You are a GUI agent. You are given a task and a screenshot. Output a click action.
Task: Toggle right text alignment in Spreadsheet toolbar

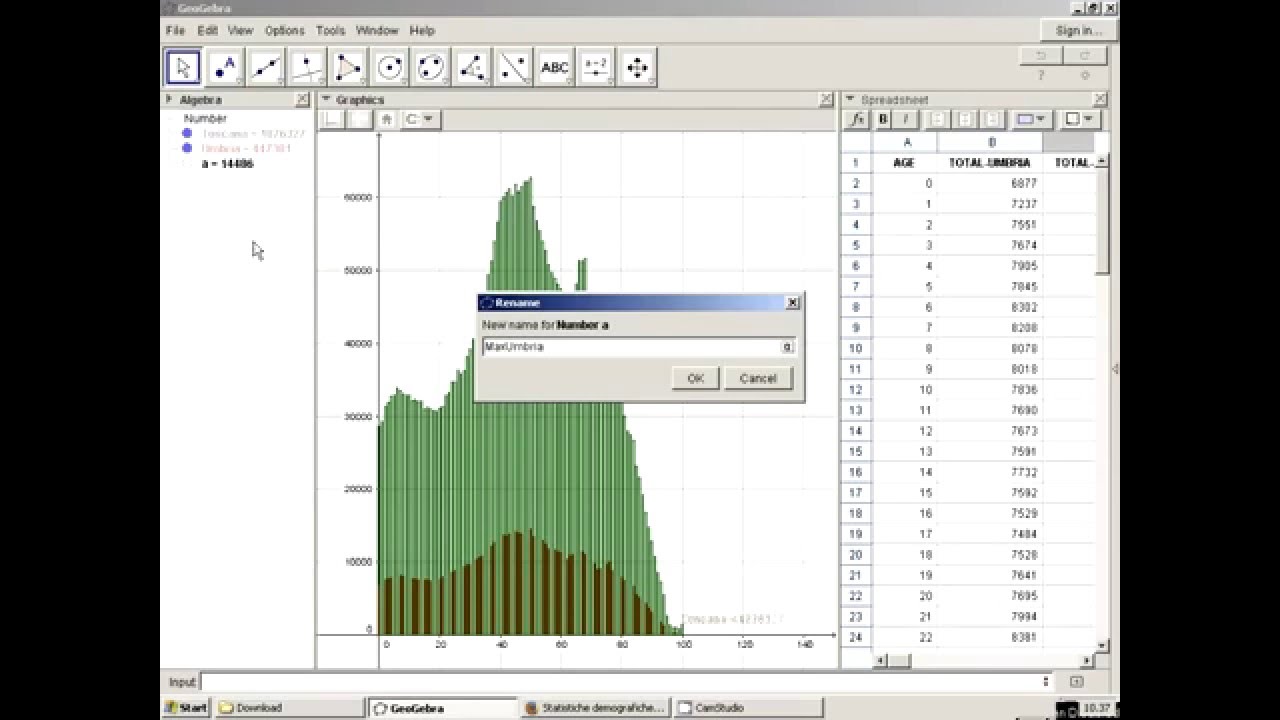click(x=992, y=119)
